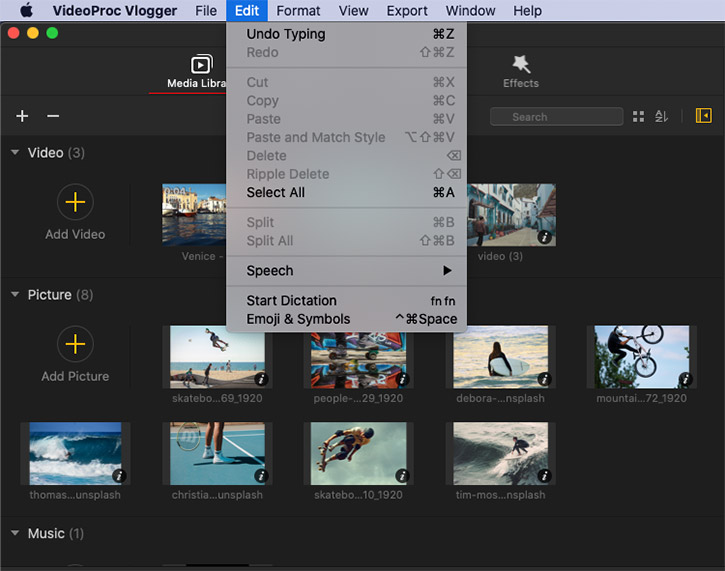Collapse the Music section
This screenshot has width=725, height=571.
(x=15, y=534)
